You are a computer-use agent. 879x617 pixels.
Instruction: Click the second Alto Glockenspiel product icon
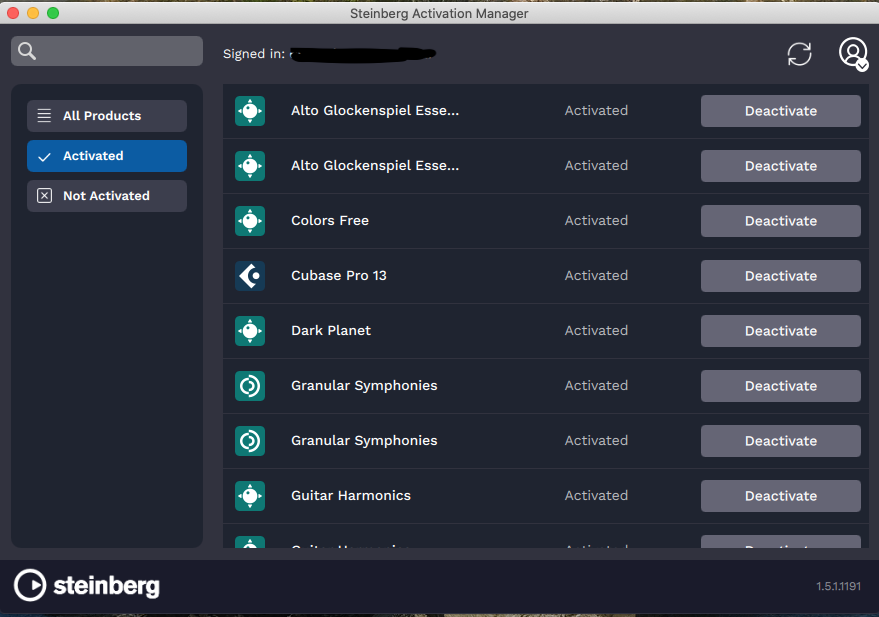[250, 166]
